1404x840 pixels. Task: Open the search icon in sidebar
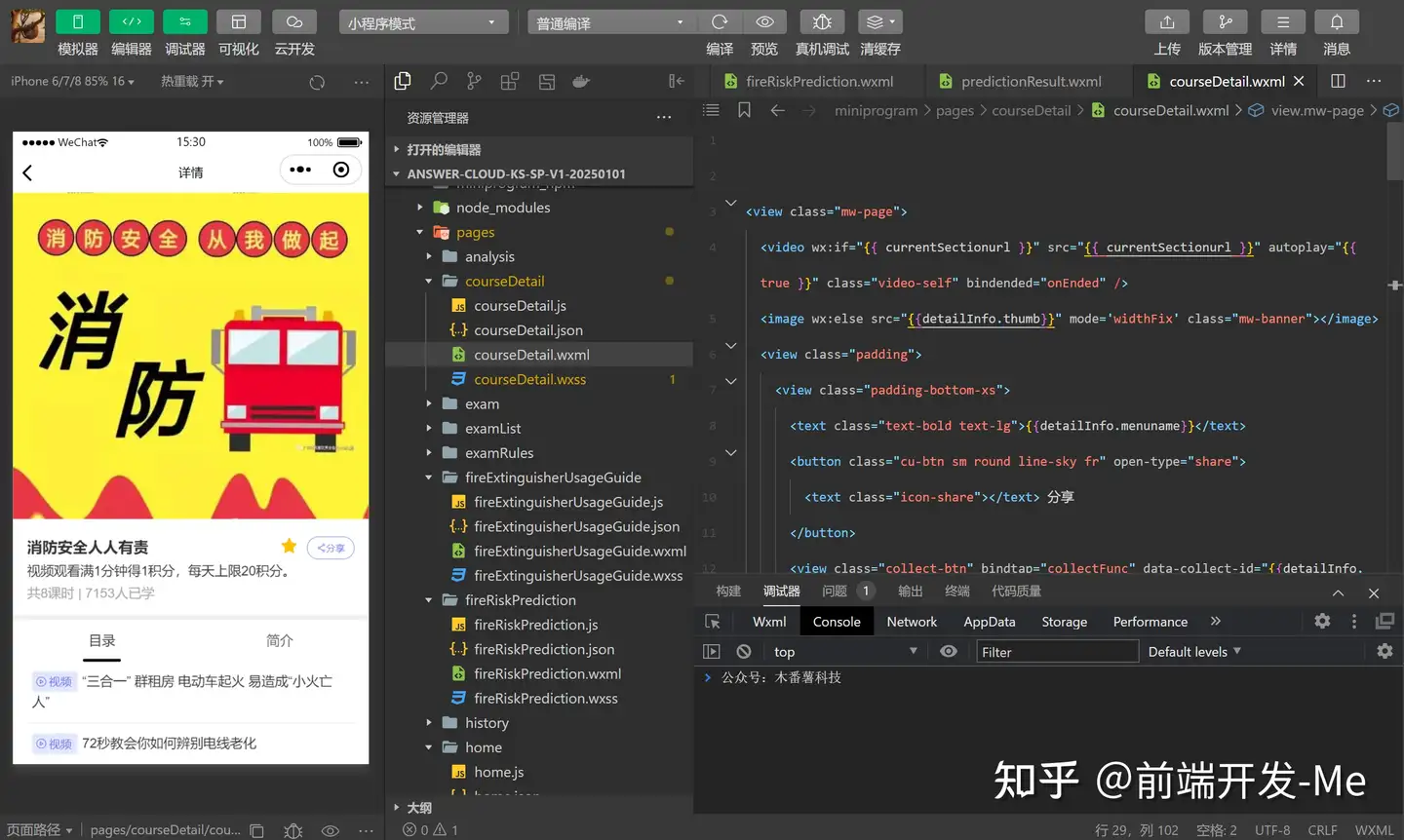pos(439,82)
